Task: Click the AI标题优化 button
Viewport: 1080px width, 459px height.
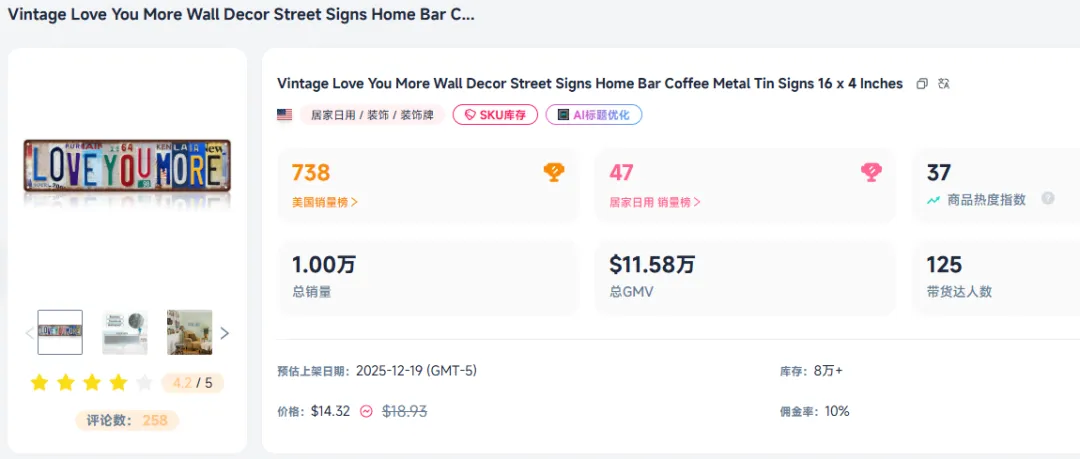Action: 593,115
